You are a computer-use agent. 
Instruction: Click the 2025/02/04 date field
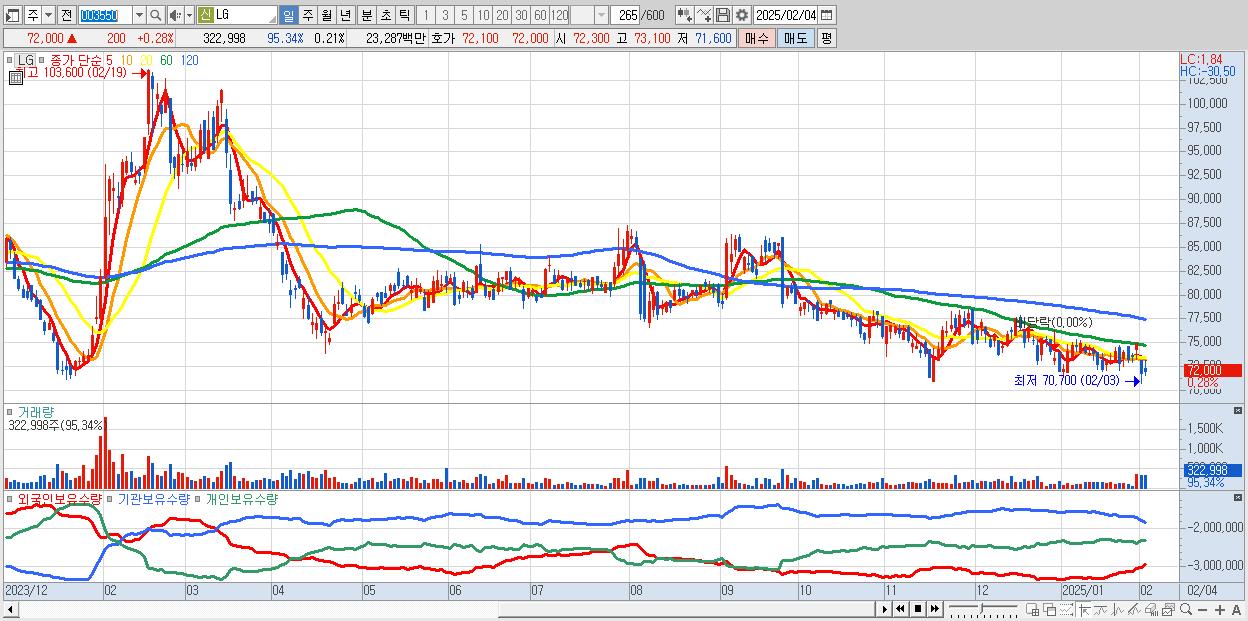point(786,15)
